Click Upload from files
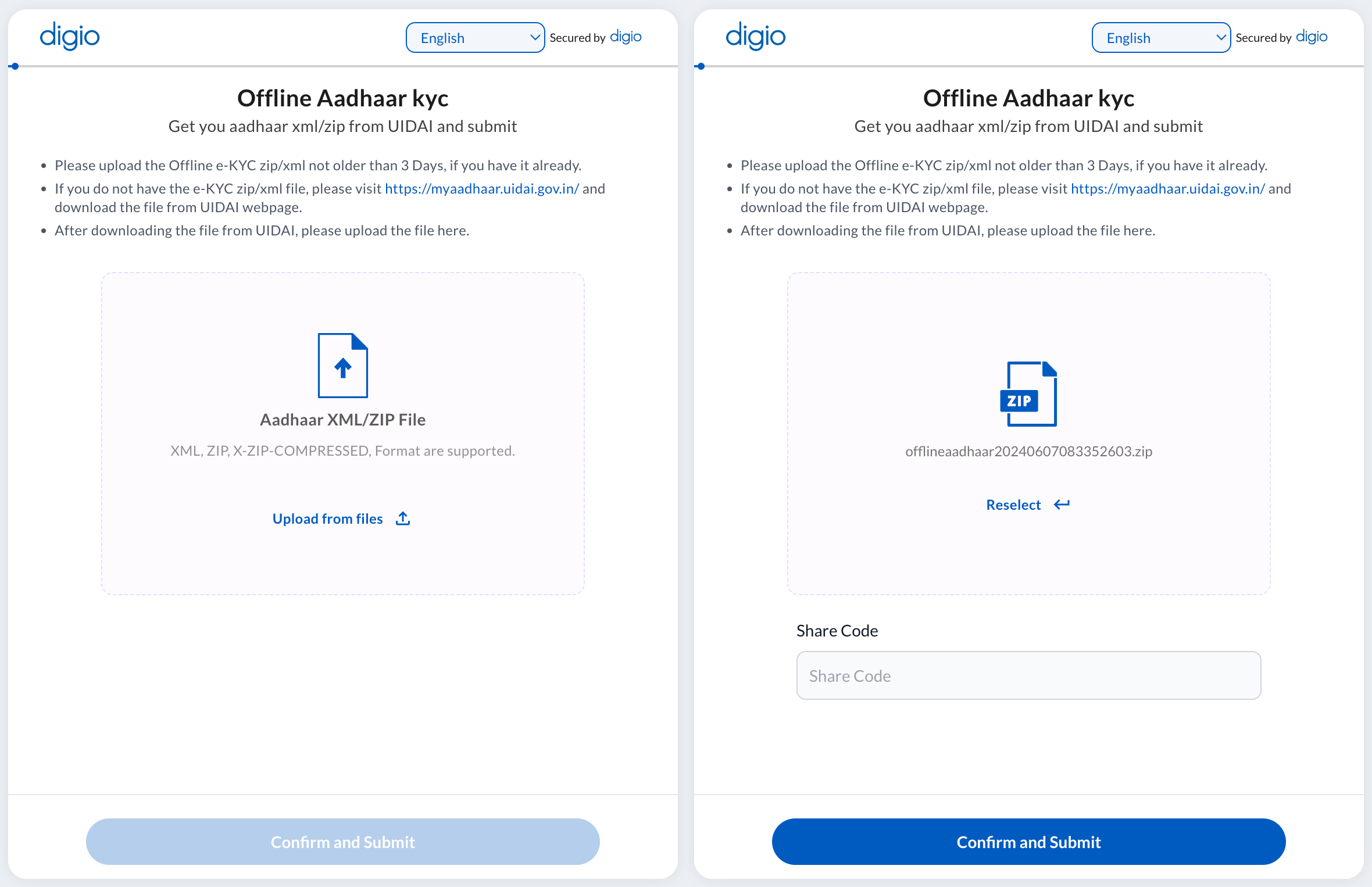The width and height of the screenshot is (1372, 887). (x=327, y=518)
